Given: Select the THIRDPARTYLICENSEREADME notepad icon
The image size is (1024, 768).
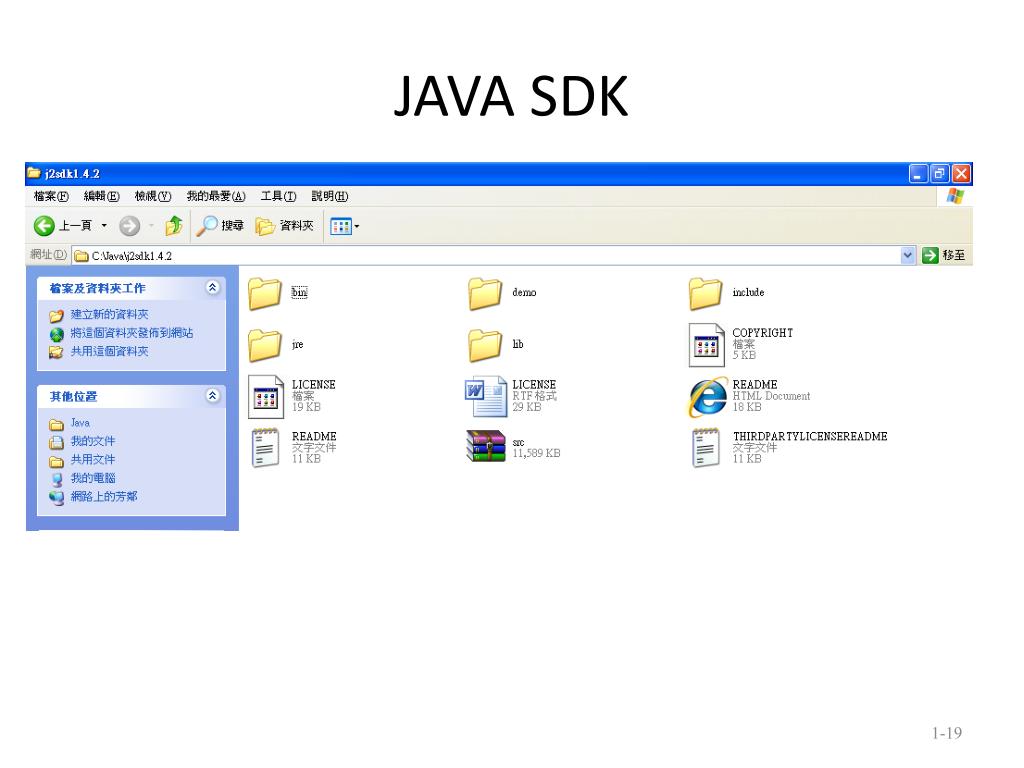Looking at the screenshot, I should click(706, 448).
